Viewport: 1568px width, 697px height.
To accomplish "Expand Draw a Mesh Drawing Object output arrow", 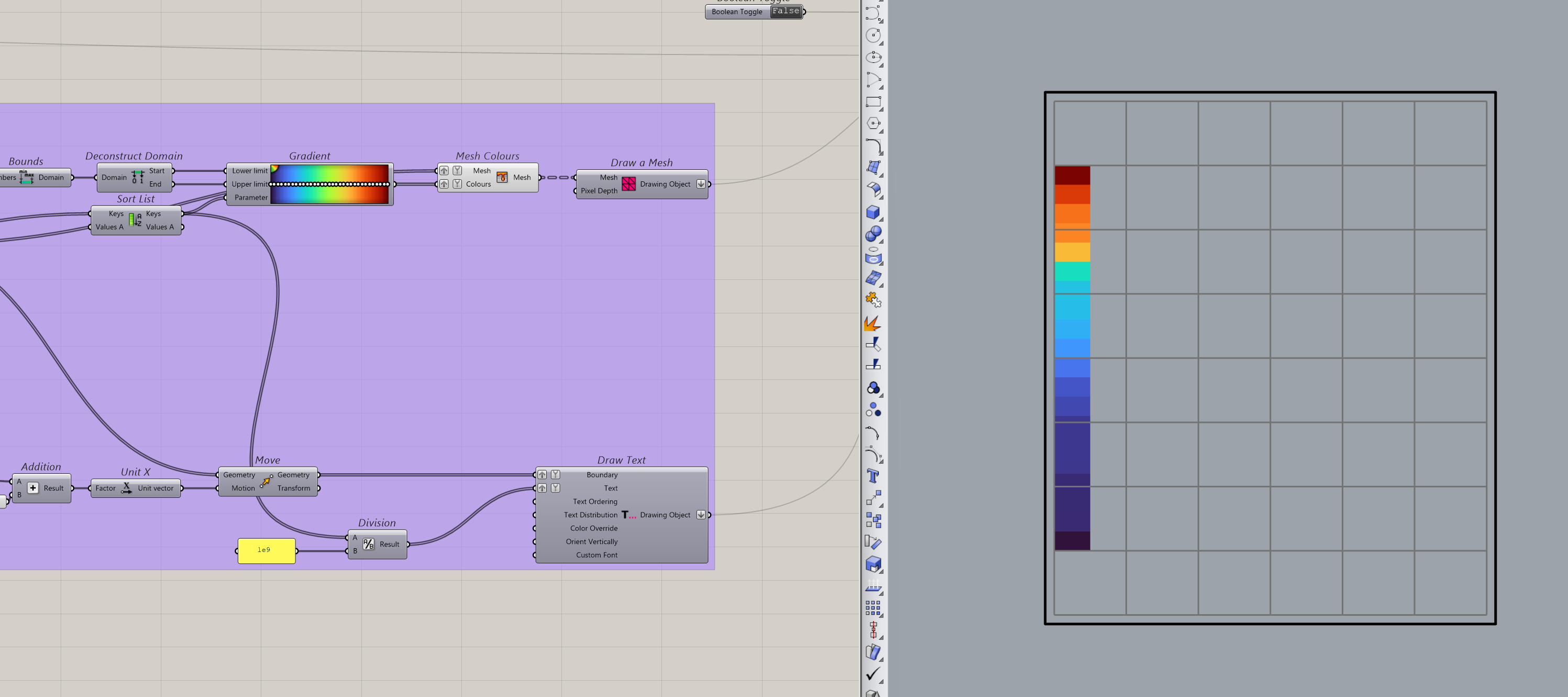I will click(701, 184).
